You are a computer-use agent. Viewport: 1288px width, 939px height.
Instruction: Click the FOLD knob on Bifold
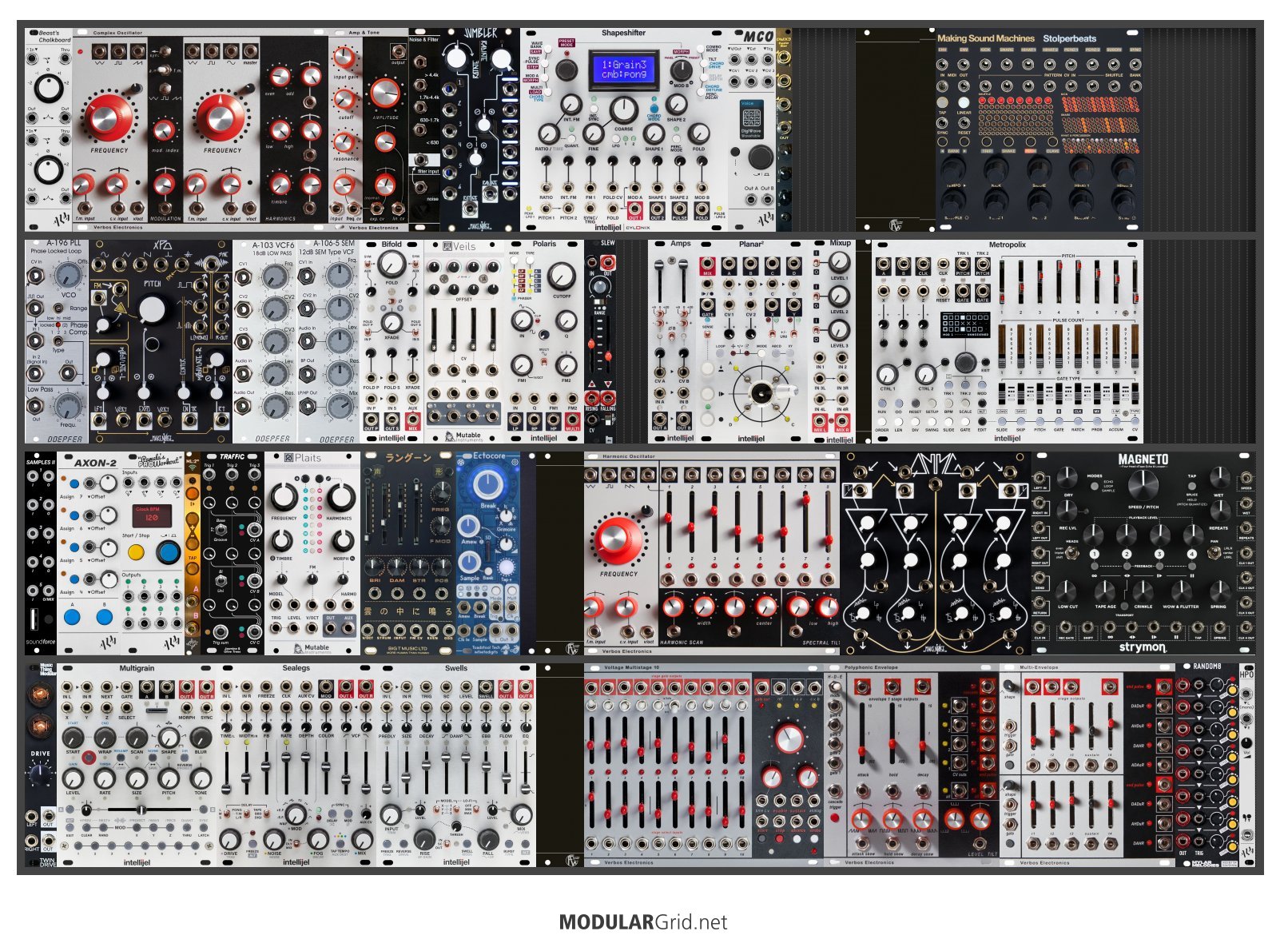tap(392, 265)
